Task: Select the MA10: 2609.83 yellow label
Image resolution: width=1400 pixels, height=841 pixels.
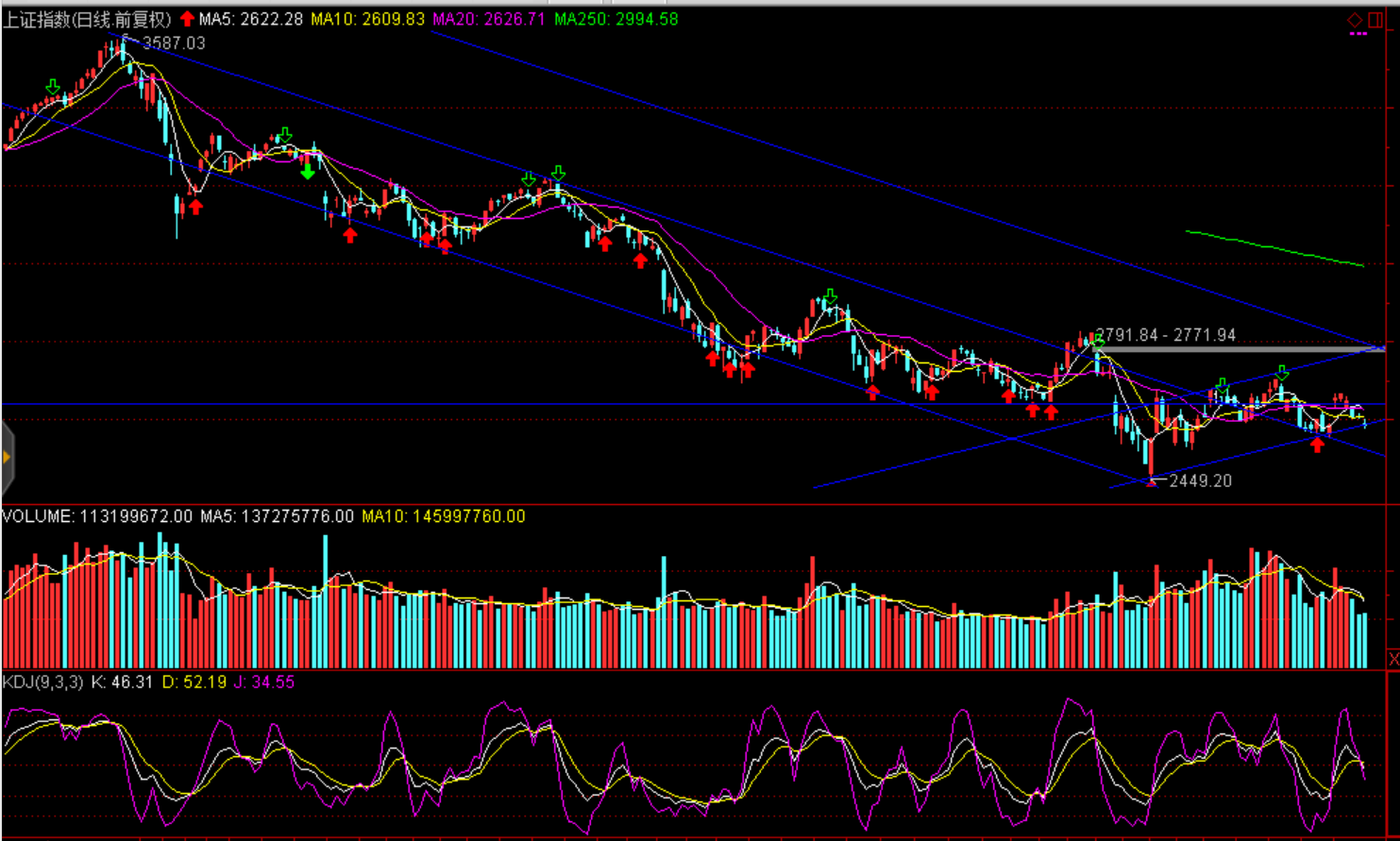Action: [x=367, y=19]
